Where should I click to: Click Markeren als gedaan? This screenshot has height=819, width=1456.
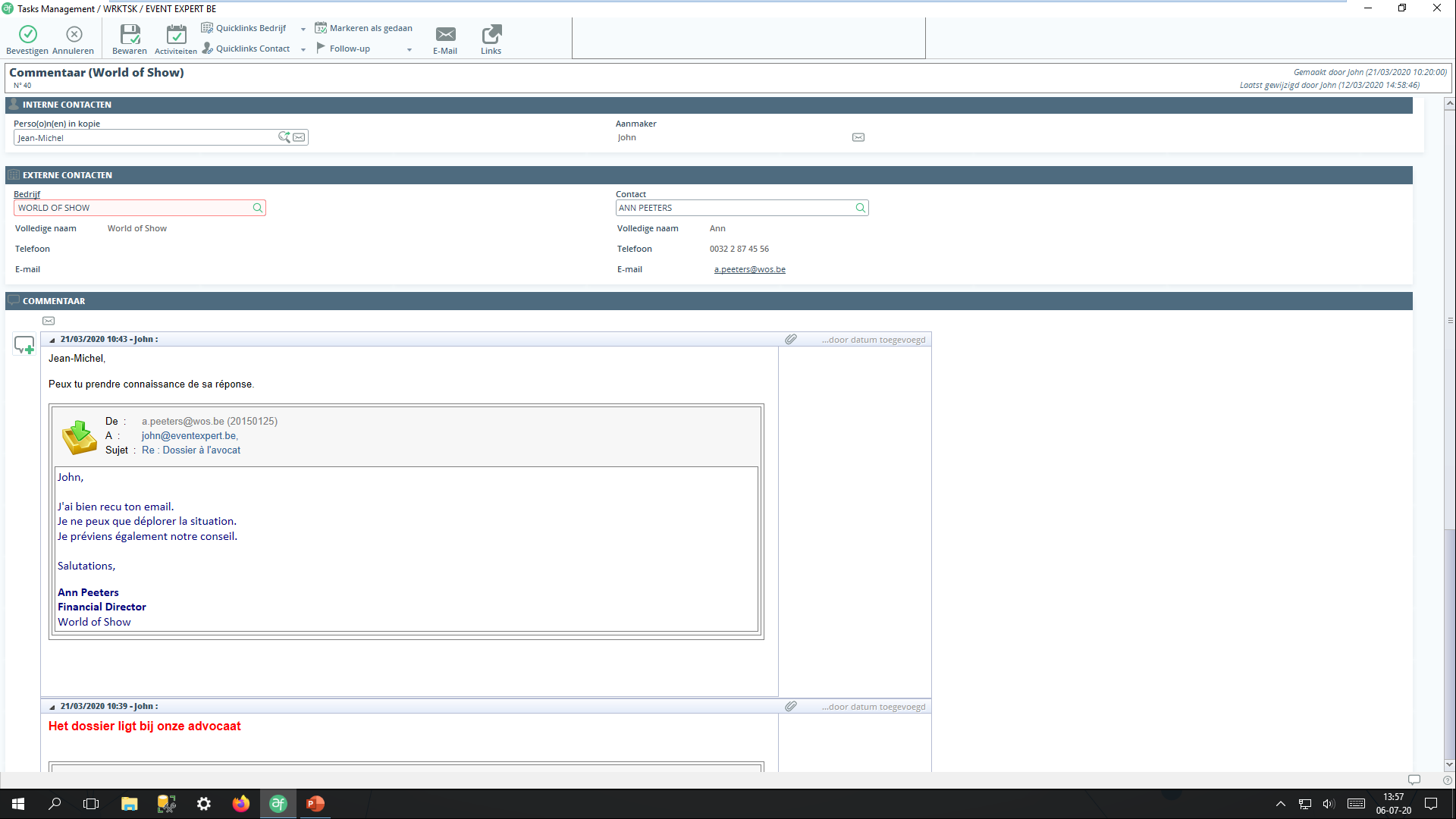click(x=364, y=28)
